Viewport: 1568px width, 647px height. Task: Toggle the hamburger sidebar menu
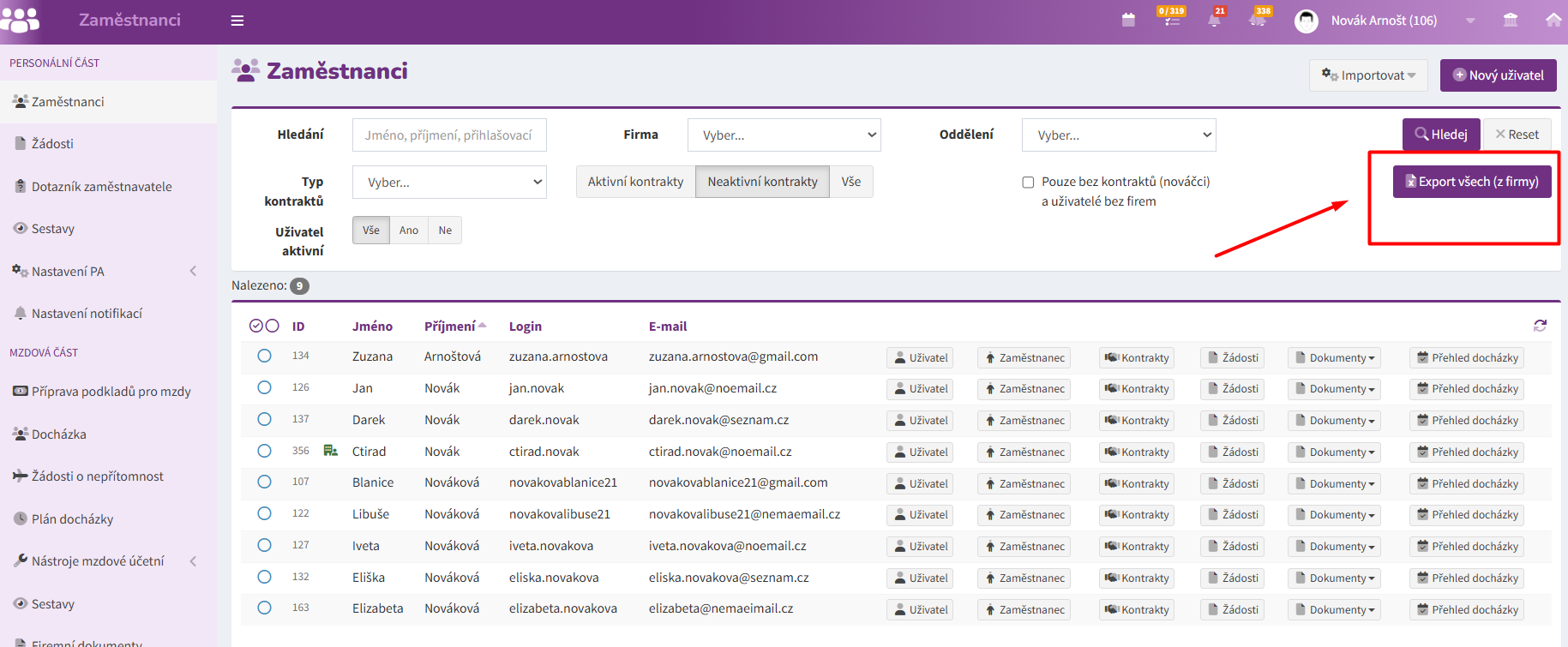[237, 21]
